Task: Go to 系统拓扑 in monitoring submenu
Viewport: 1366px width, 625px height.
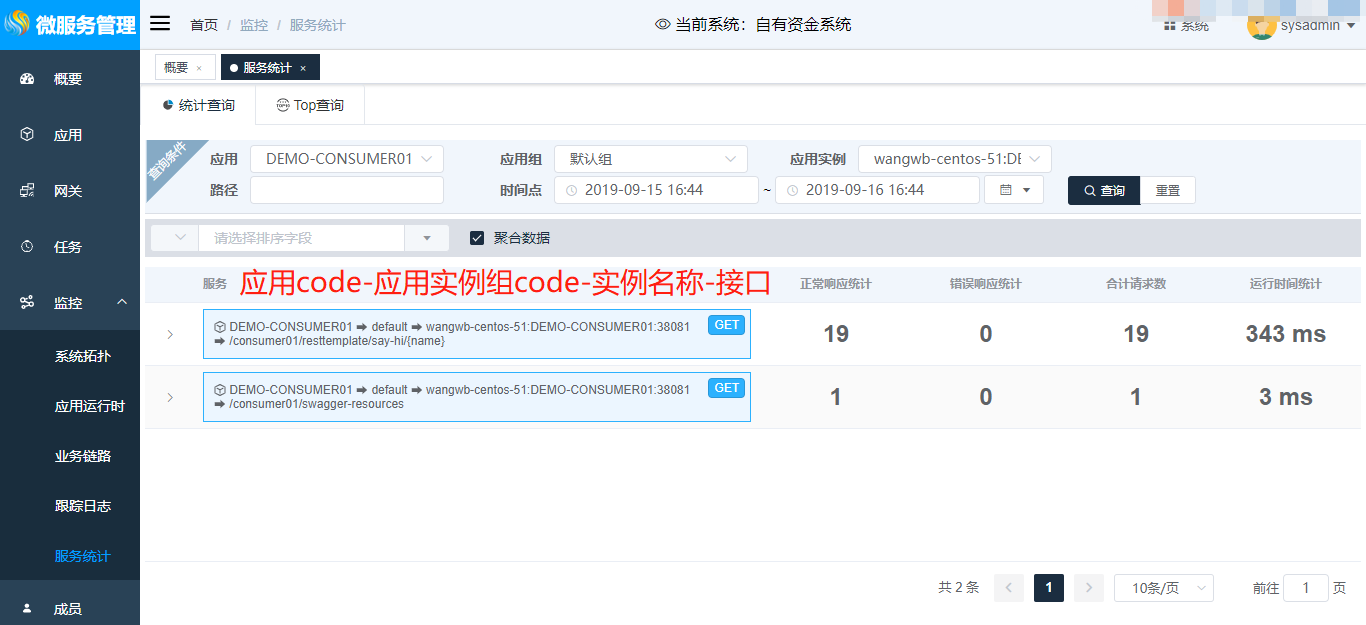Action: (83, 356)
